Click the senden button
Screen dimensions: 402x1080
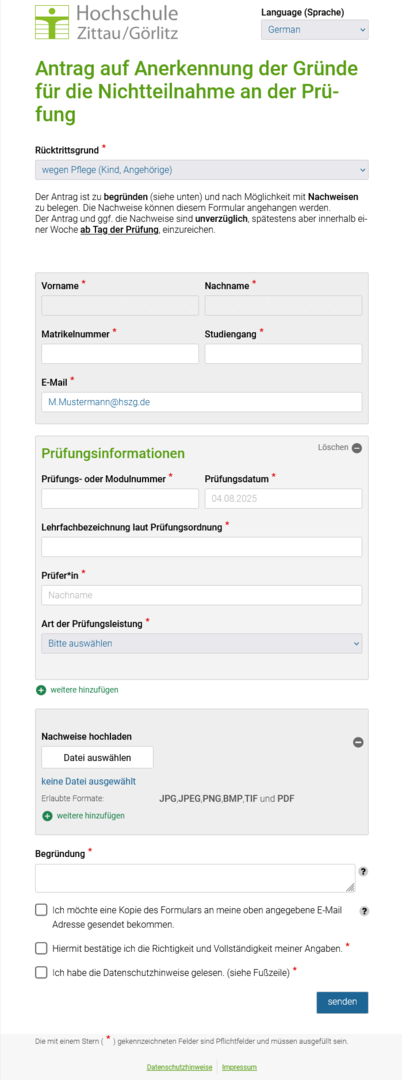pos(342,1002)
